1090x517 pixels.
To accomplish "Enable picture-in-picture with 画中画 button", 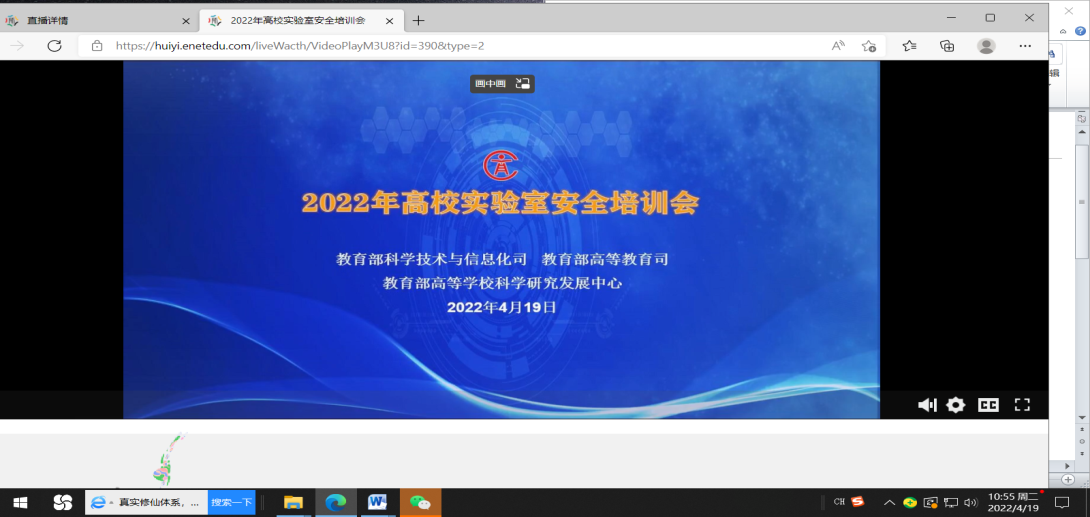I will (x=502, y=84).
